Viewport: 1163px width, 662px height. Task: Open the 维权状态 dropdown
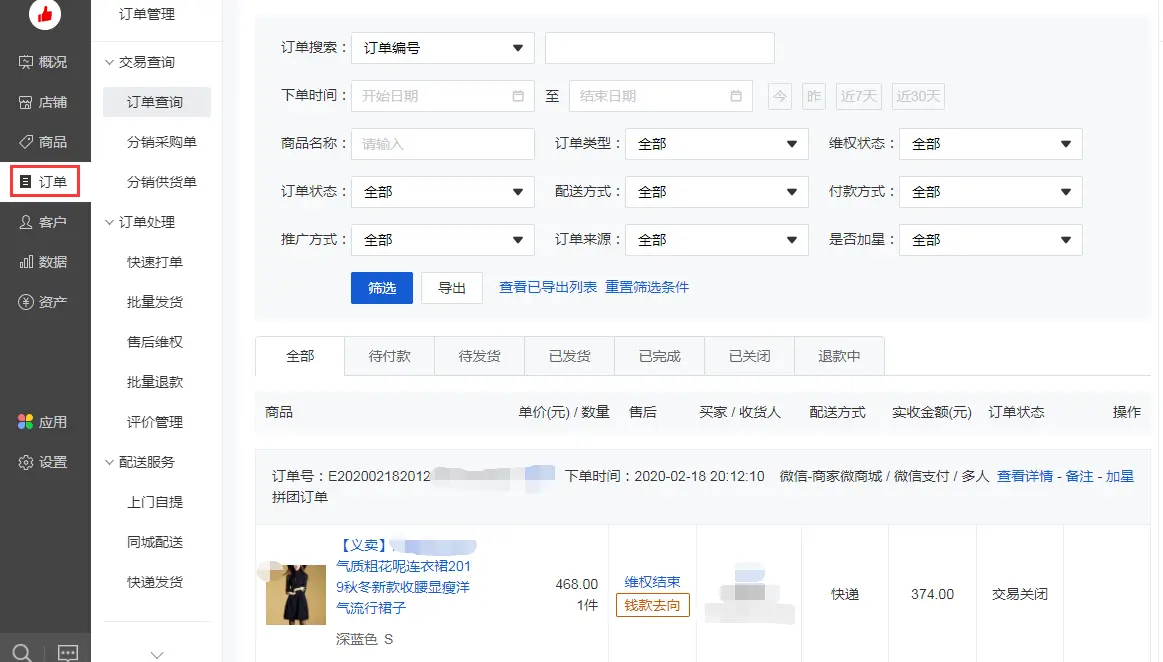990,144
